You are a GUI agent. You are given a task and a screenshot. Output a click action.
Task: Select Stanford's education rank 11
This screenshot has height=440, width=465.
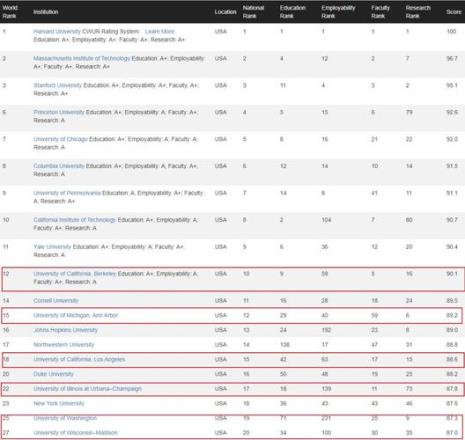click(x=283, y=86)
